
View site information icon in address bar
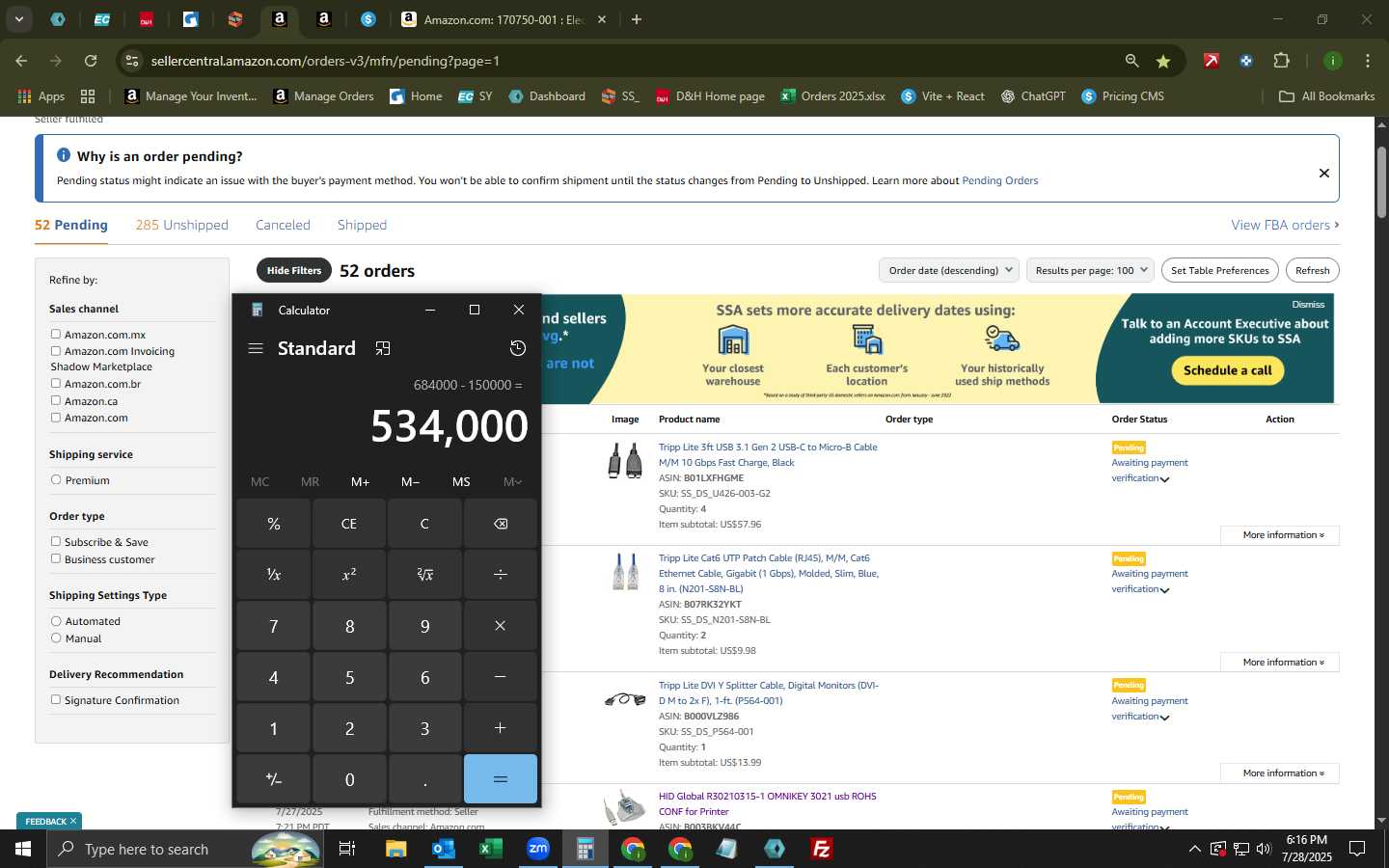pos(132,61)
